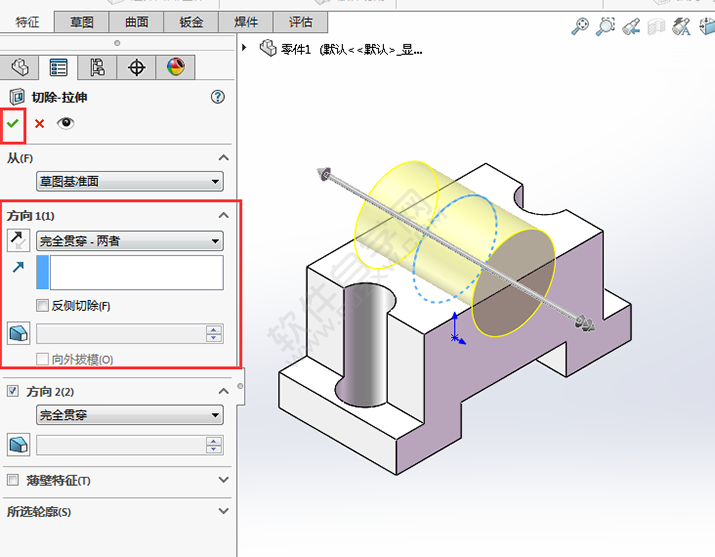Open the ConfigurationManager tab
Image resolution: width=715 pixels, height=557 pixels.
tap(97, 67)
